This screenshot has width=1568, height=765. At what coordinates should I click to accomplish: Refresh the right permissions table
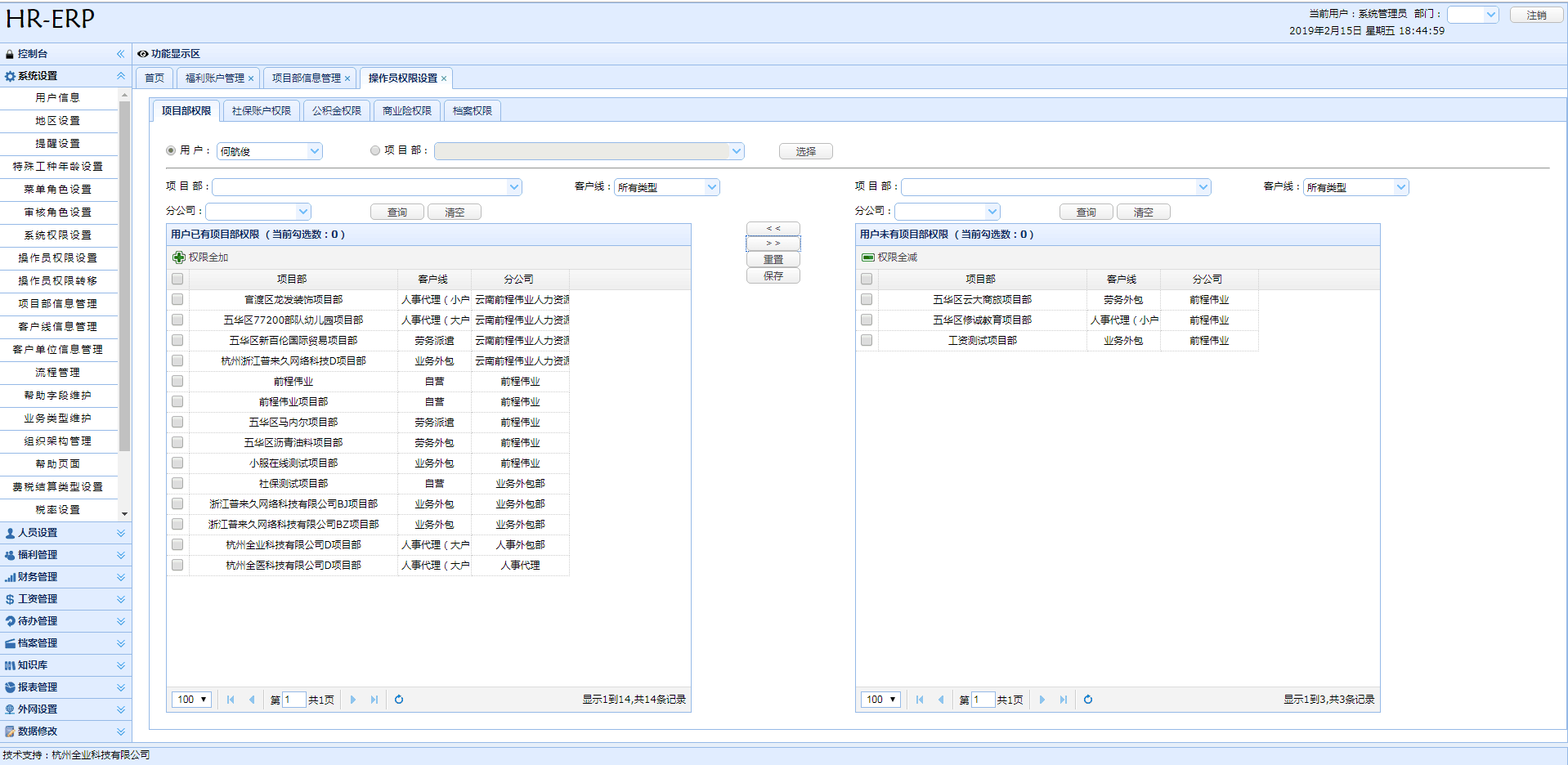point(1088,700)
